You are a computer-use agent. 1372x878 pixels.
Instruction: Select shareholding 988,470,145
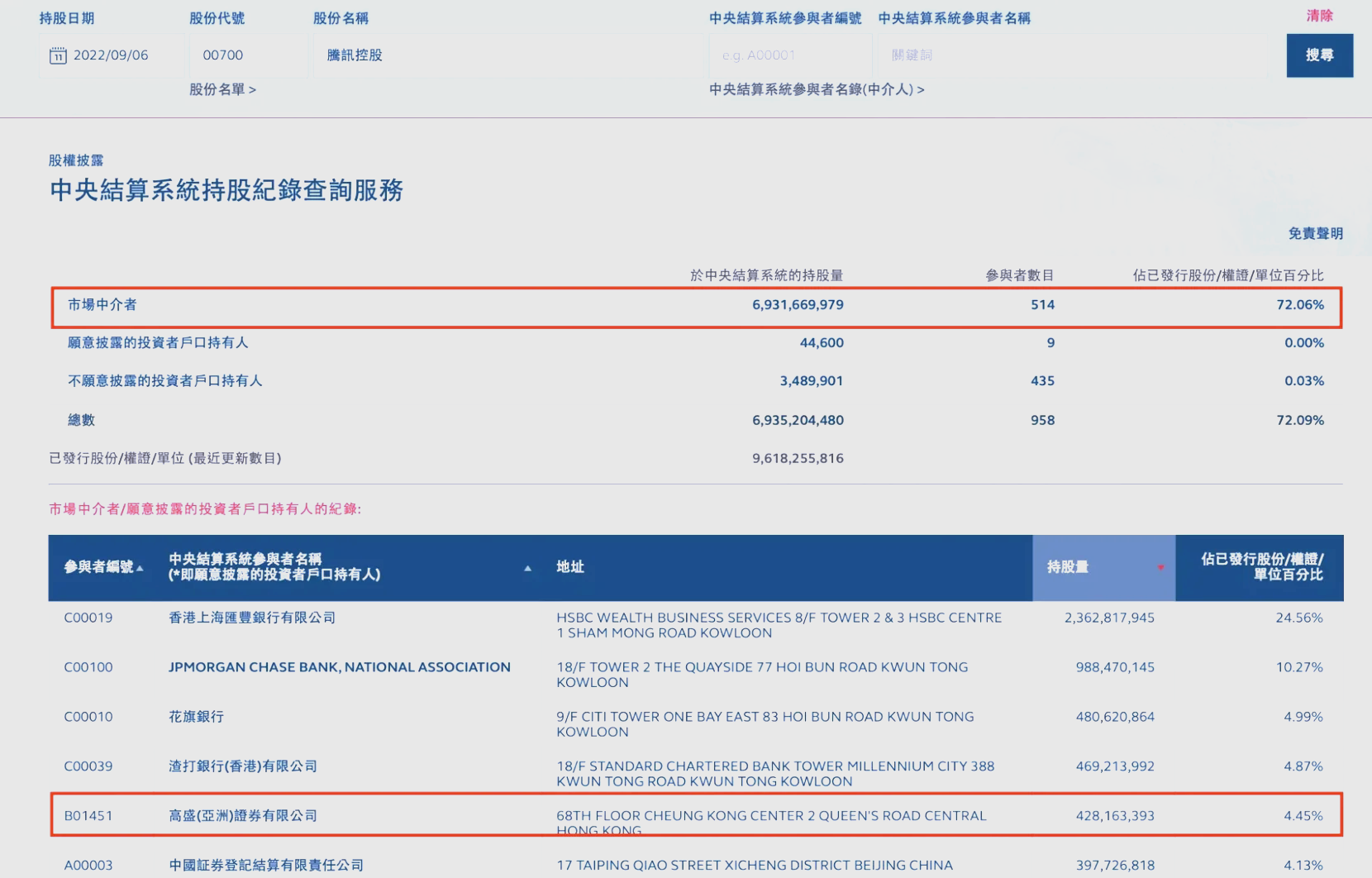[x=1115, y=667]
